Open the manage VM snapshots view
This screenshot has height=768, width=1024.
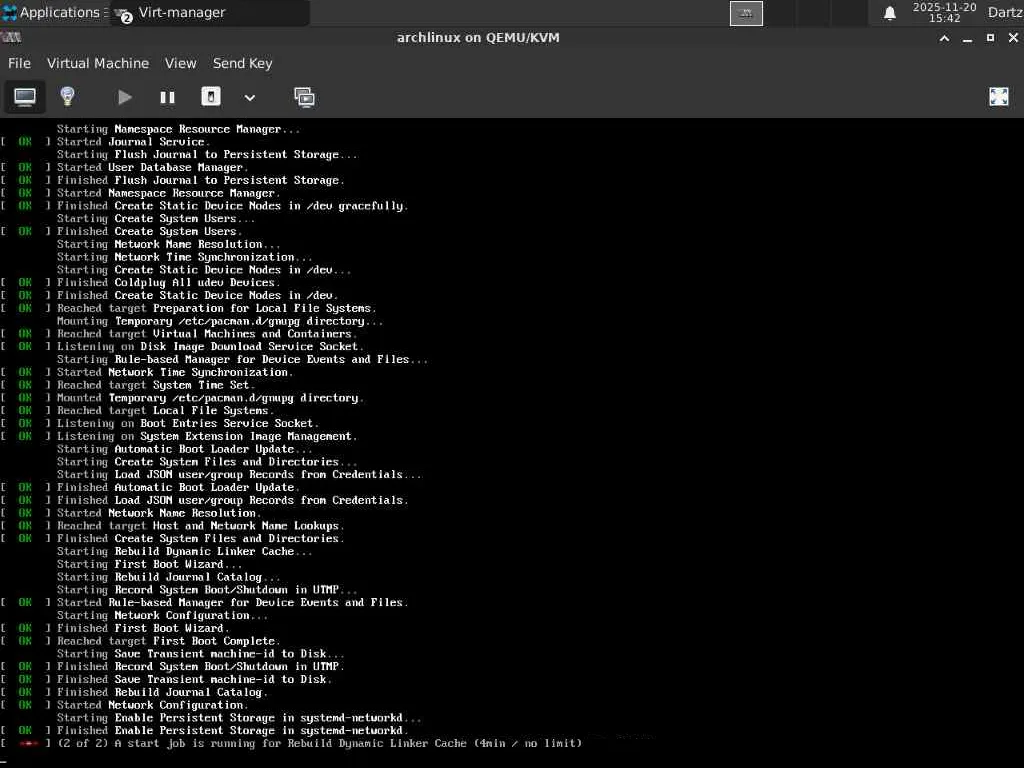[x=304, y=97]
